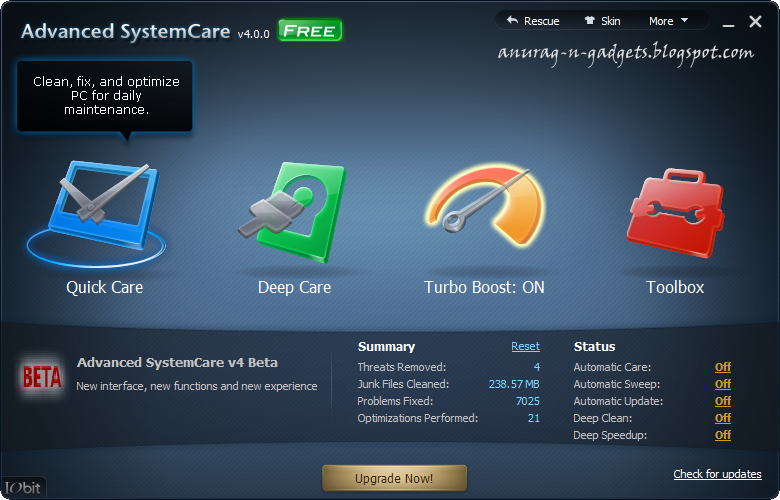Click the Turbo Boost: ON label

pyautogui.click(x=484, y=288)
